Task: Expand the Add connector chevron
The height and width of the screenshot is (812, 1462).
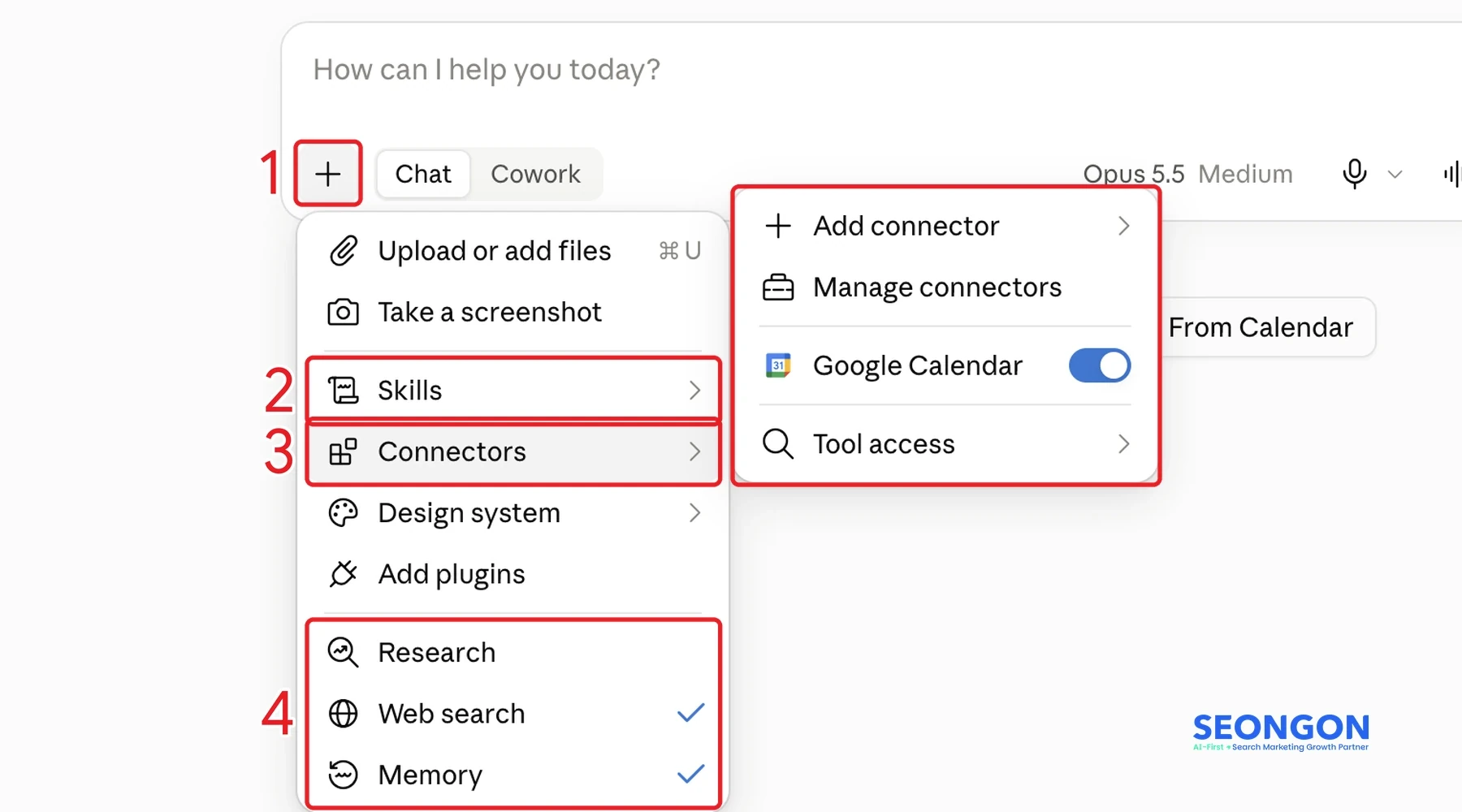Action: [1123, 226]
